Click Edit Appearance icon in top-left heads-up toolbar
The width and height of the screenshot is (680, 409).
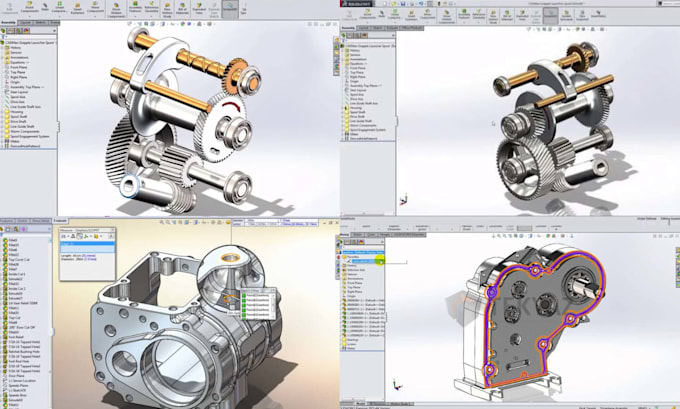pos(183,24)
